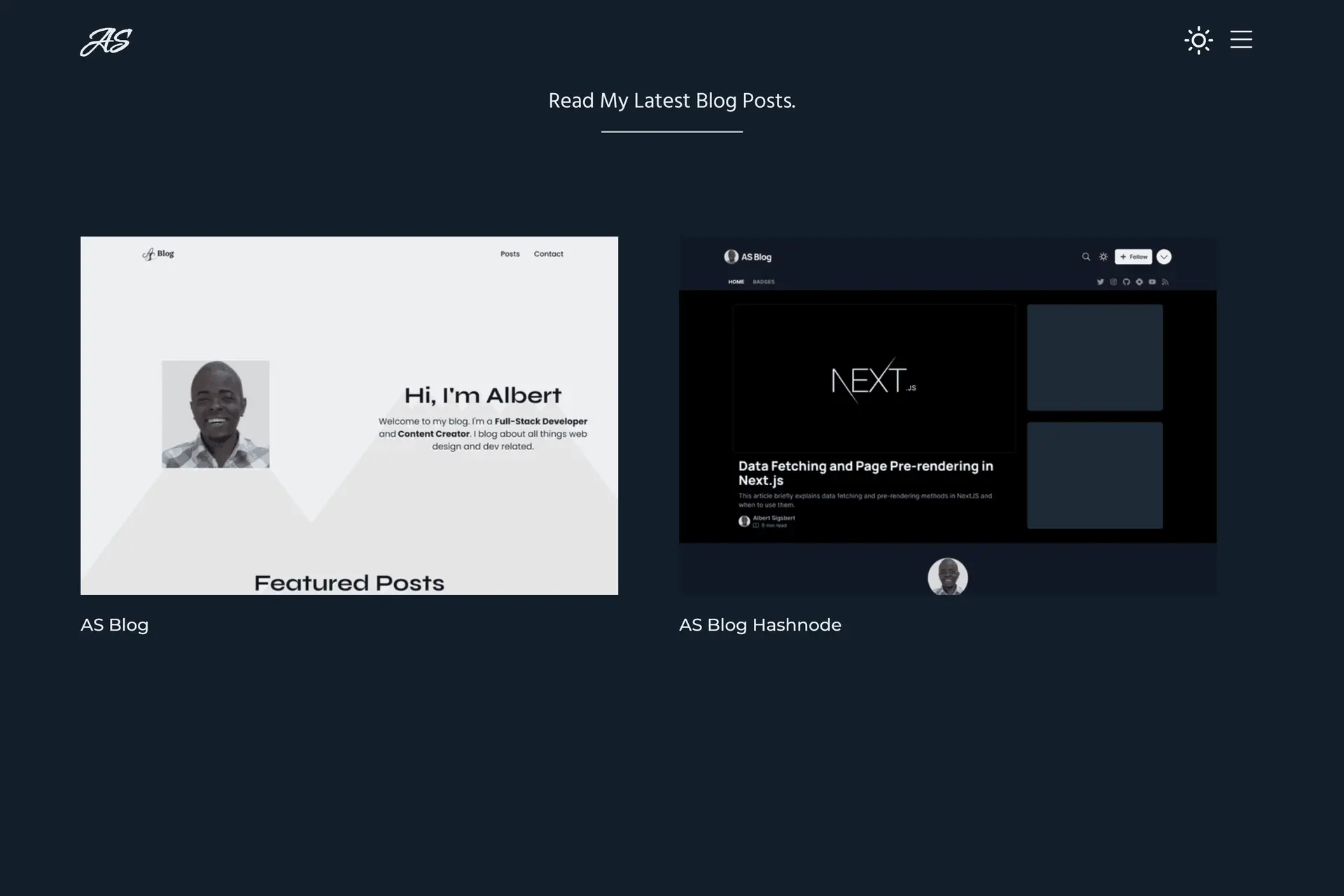1344x896 pixels.
Task: Click the AS logo in the header
Action: pyautogui.click(x=106, y=41)
